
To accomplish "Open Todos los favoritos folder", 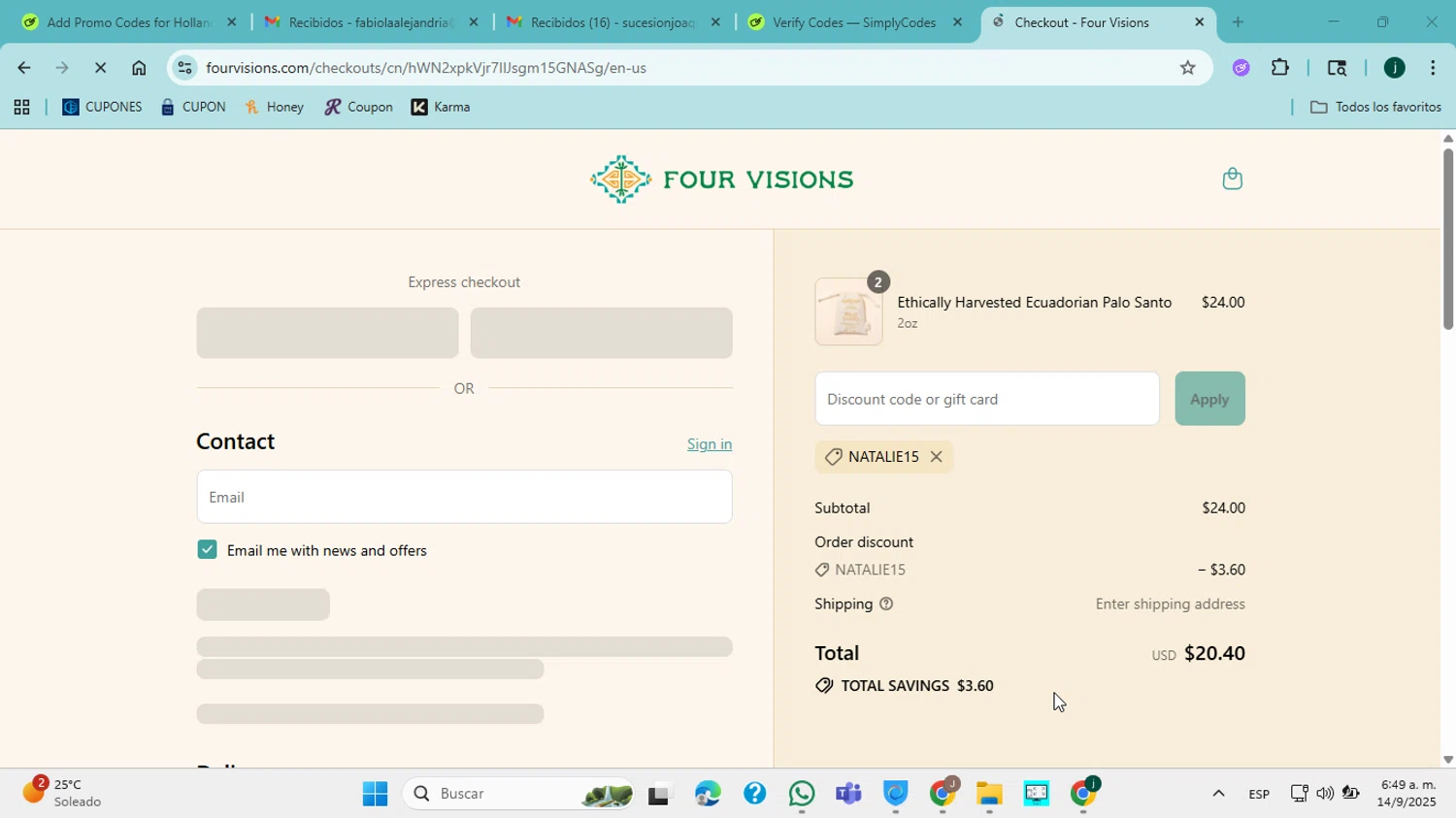I will [1375, 108].
